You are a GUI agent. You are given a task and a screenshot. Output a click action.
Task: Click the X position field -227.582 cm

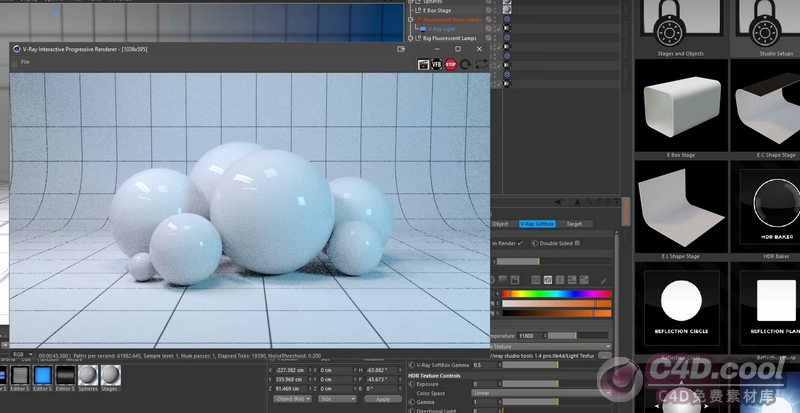tap(289, 370)
